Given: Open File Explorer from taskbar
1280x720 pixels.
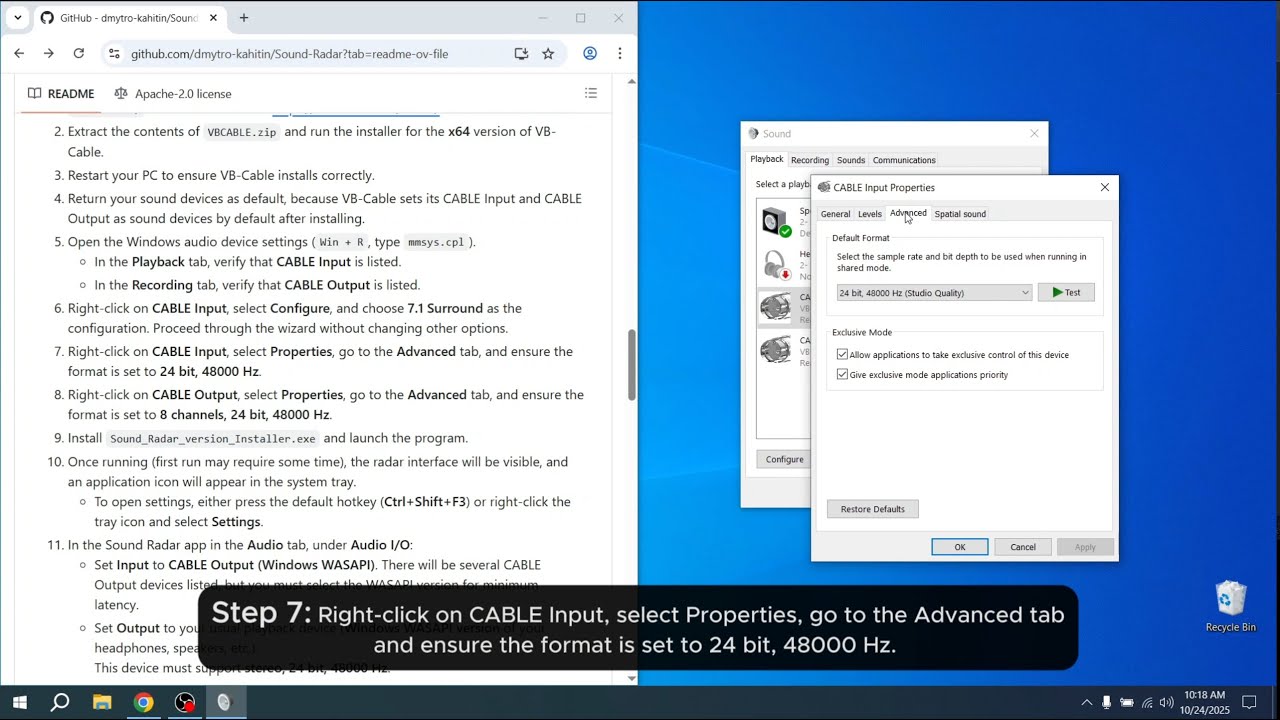Looking at the screenshot, I should click(102, 702).
